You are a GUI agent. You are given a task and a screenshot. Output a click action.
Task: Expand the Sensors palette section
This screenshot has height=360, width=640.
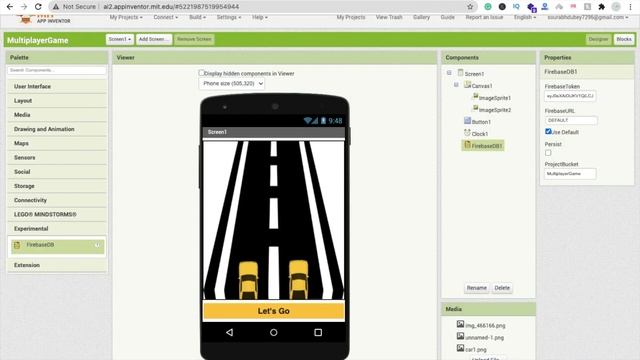click(57, 158)
